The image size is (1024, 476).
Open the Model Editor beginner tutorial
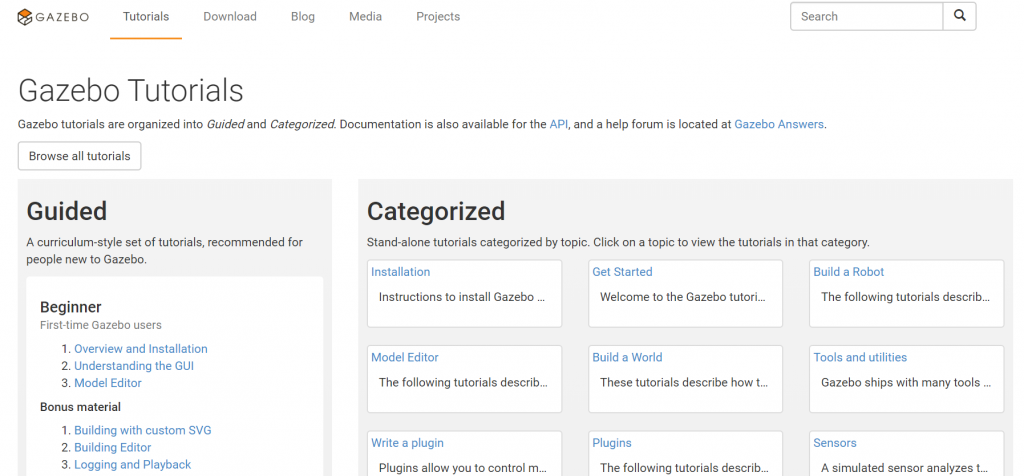tap(108, 383)
